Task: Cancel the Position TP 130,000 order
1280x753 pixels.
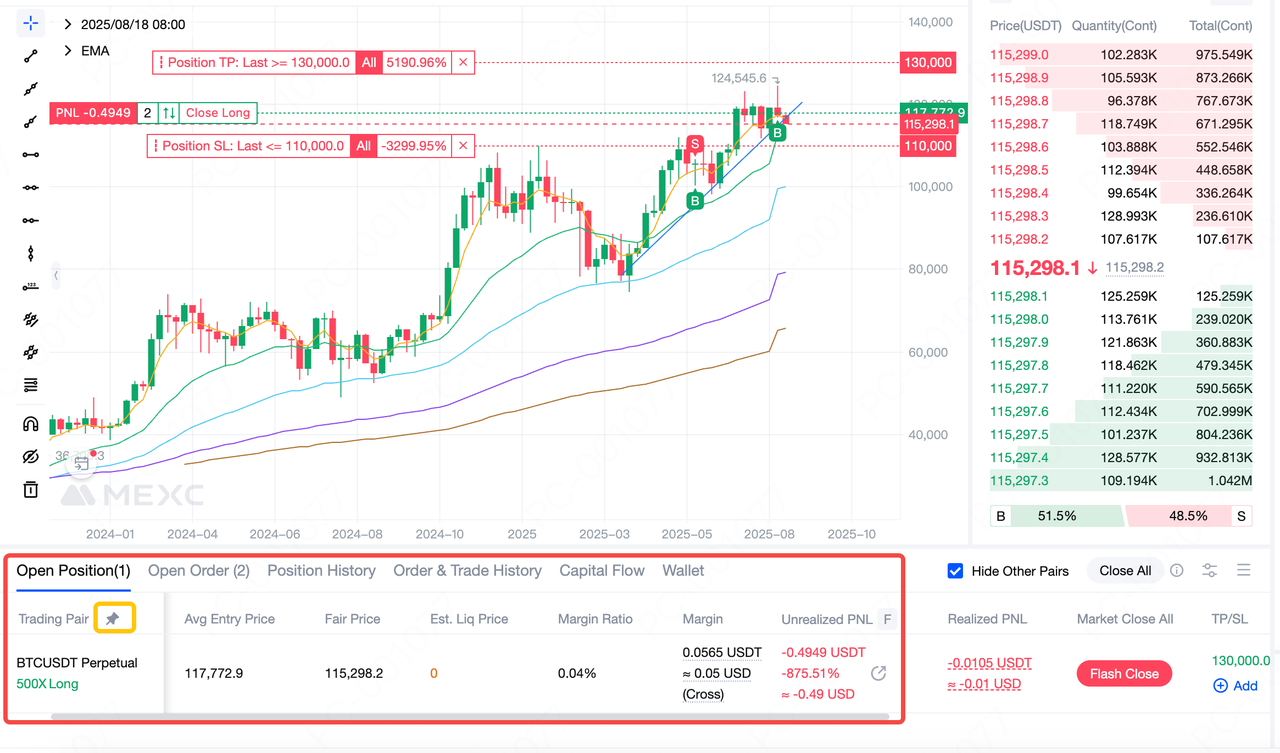Action: tap(463, 62)
